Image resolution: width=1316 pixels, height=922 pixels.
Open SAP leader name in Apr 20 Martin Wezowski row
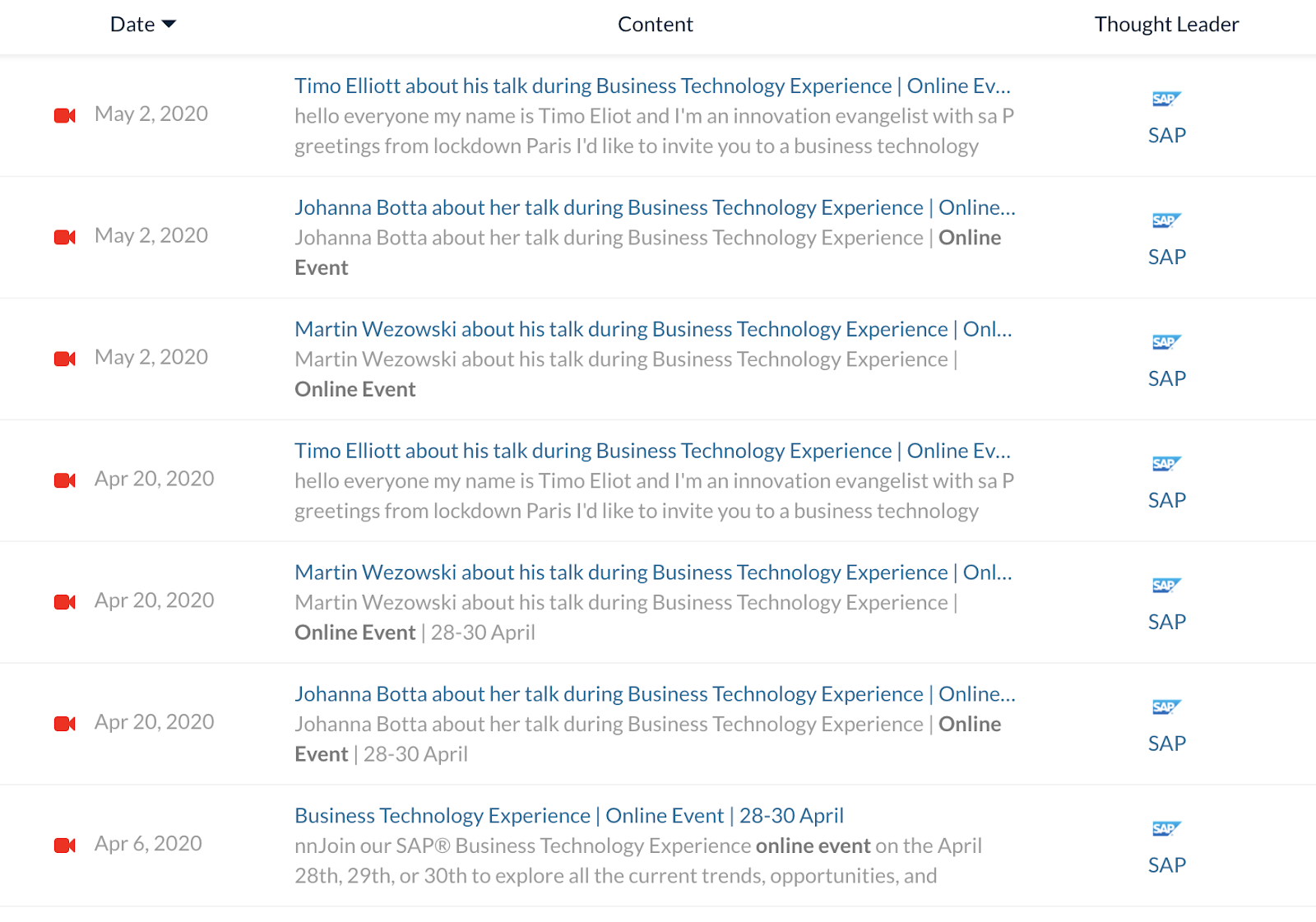[1167, 623]
